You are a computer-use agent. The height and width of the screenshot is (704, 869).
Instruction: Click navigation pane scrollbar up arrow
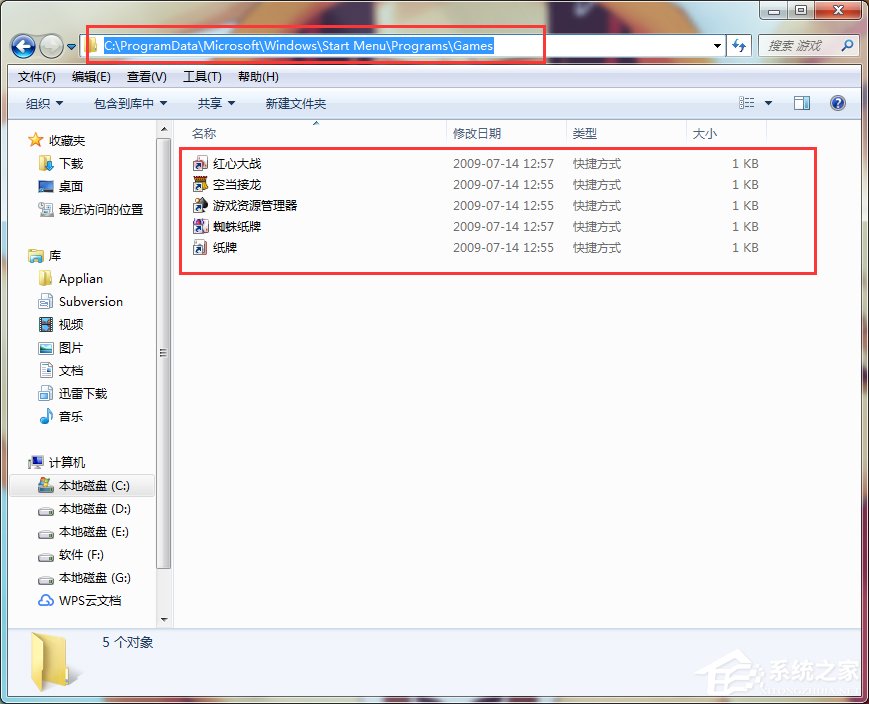click(164, 129)
